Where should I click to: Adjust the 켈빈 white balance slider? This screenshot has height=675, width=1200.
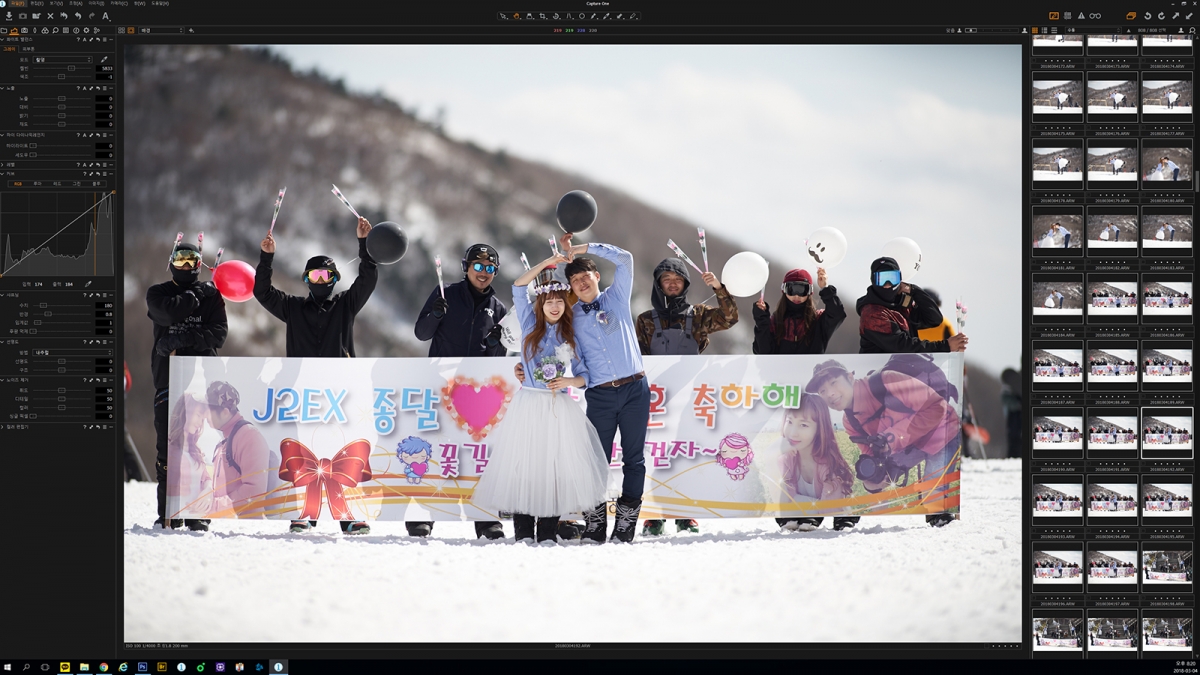click(71, 68)
